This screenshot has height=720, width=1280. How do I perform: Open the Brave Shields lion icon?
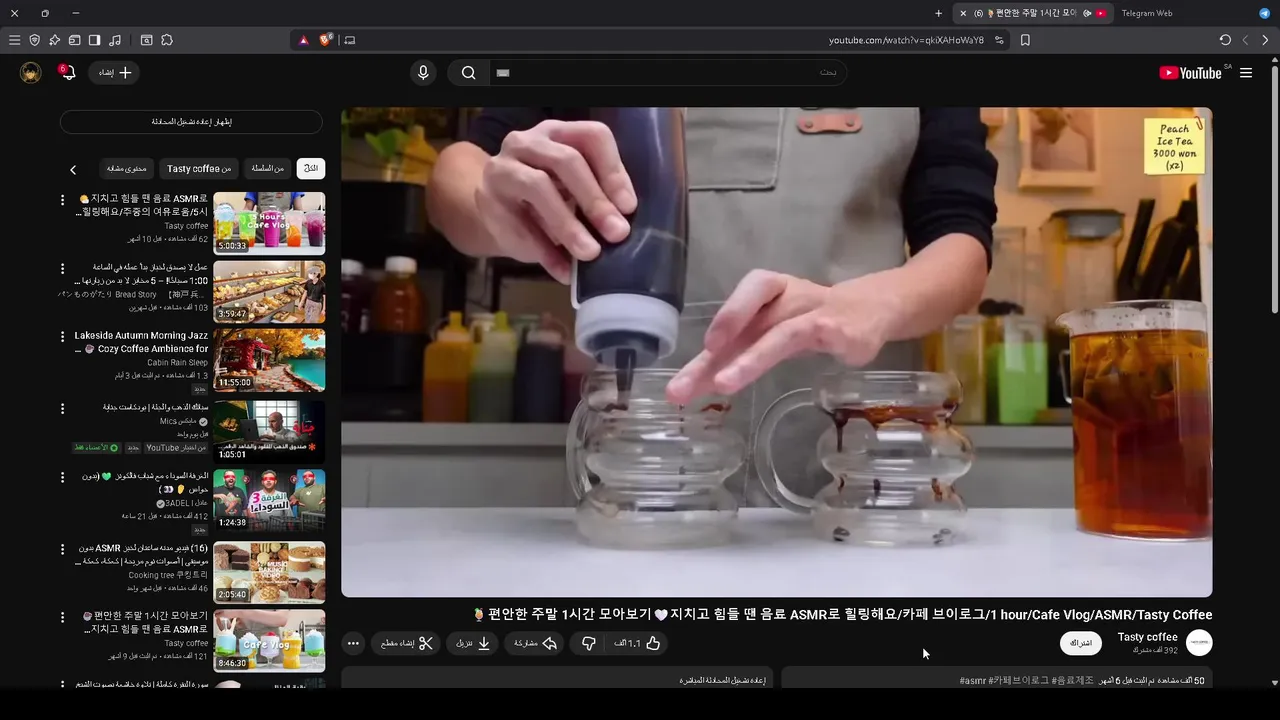[x=326, y=40]
